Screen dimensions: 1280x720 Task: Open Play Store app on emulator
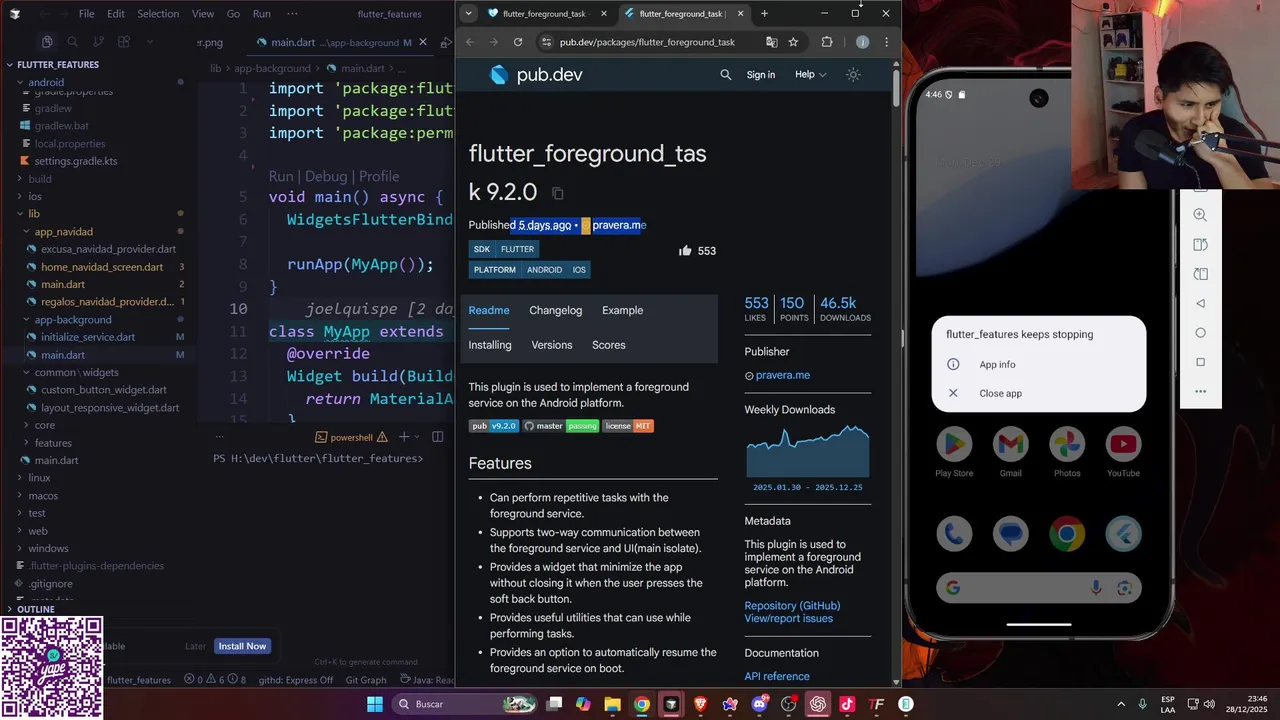(954, 444)
